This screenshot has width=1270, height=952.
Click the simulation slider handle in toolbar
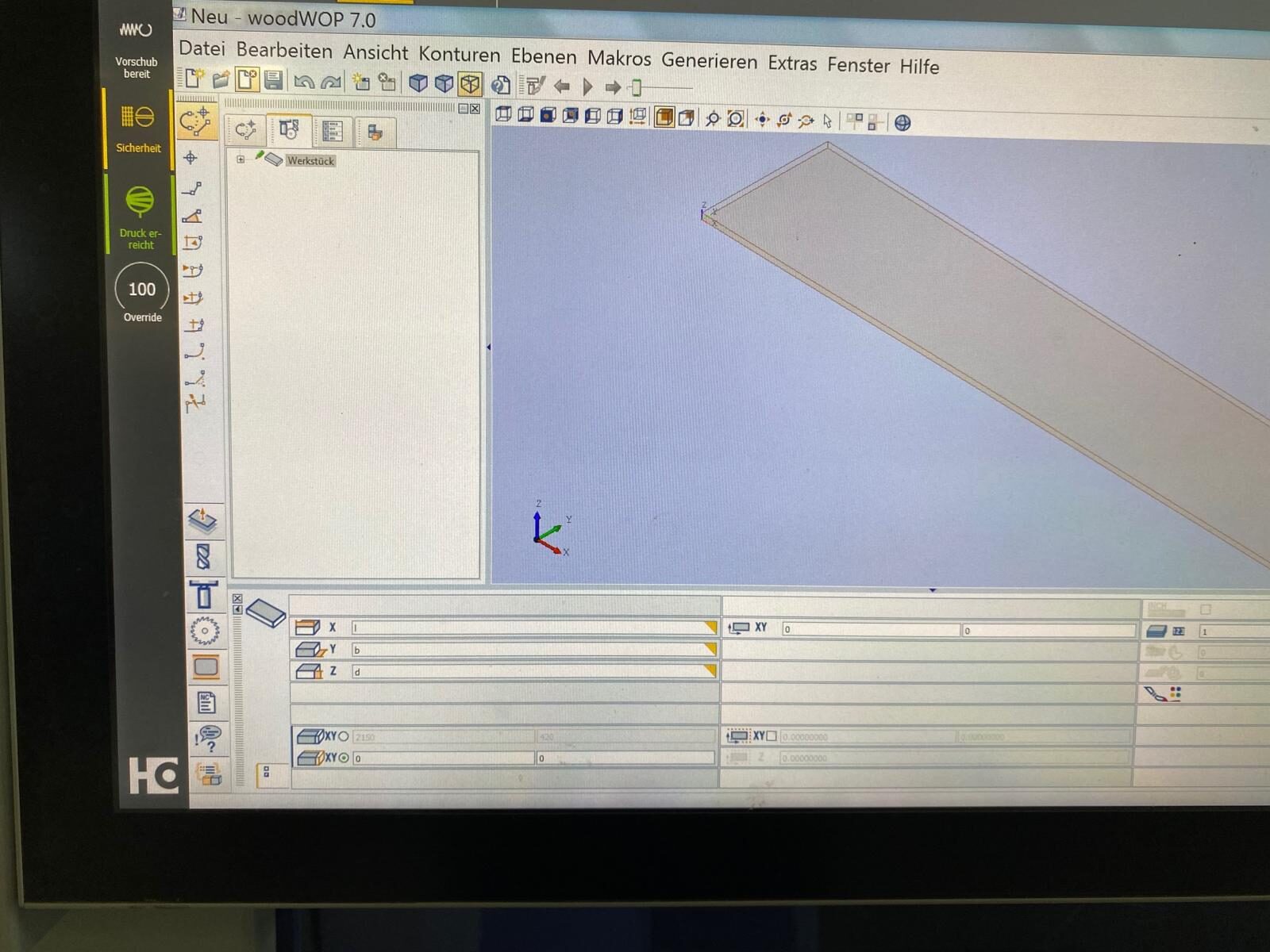coord(636,87)
